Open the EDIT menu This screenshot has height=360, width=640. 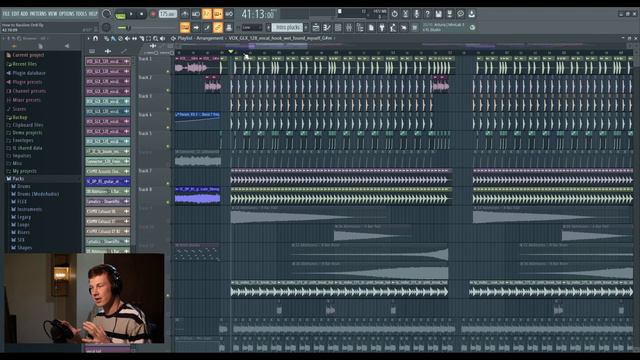point(15,14)
